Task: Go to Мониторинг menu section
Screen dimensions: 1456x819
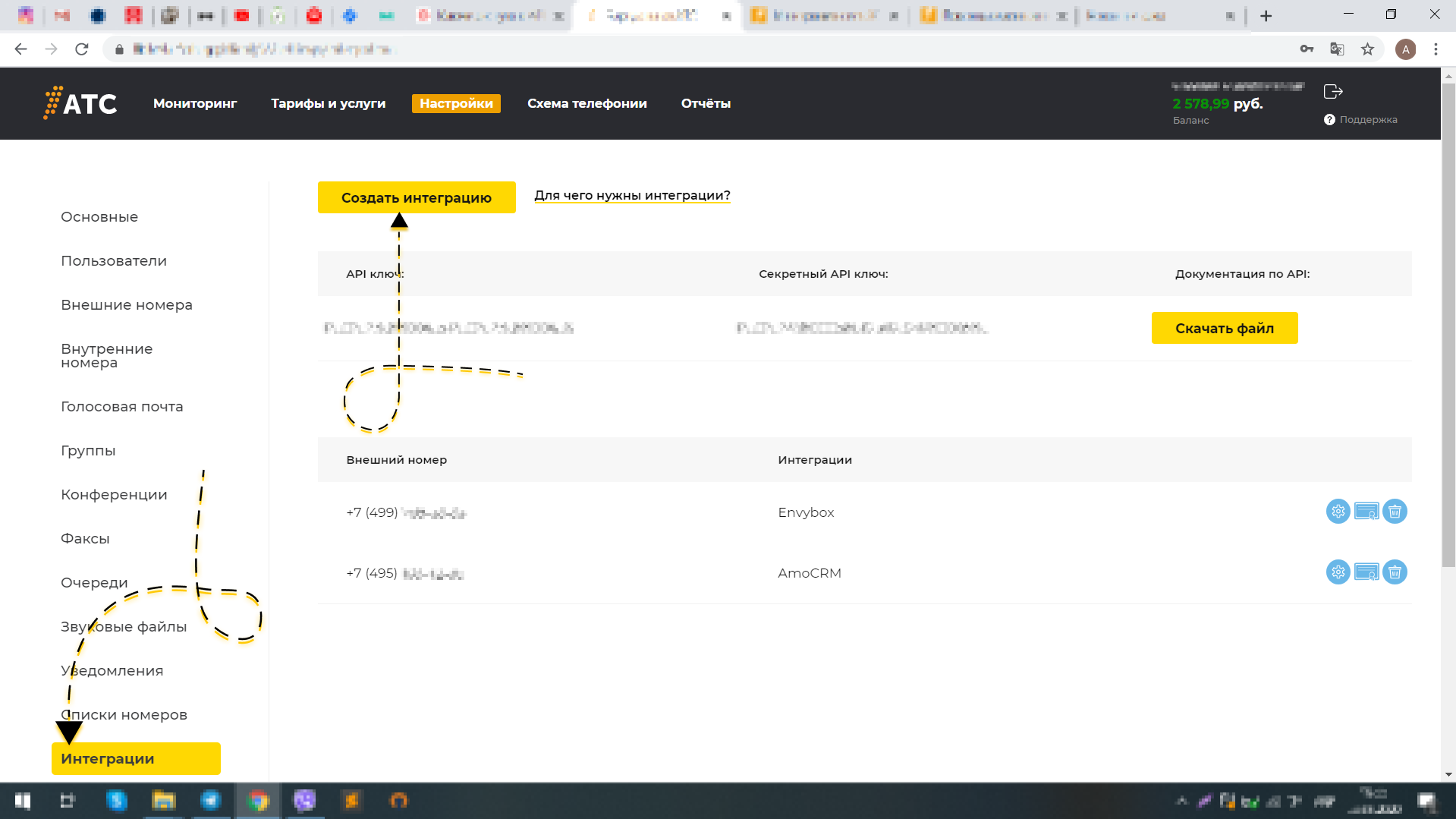Action: (x=195, y=103)
